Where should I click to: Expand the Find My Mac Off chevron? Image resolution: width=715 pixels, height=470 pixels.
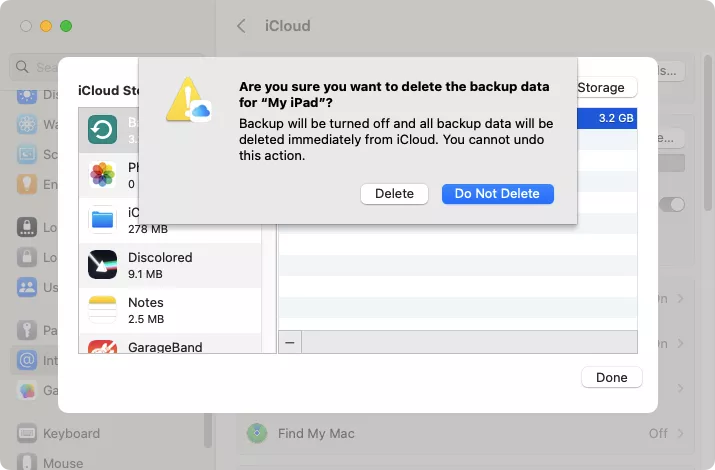tap(681, 433)
